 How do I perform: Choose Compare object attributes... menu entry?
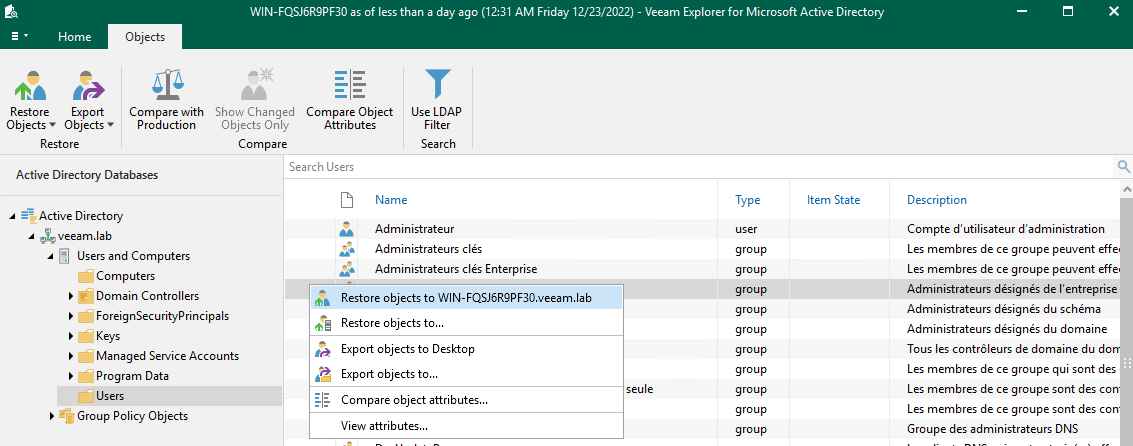[466, 400]
